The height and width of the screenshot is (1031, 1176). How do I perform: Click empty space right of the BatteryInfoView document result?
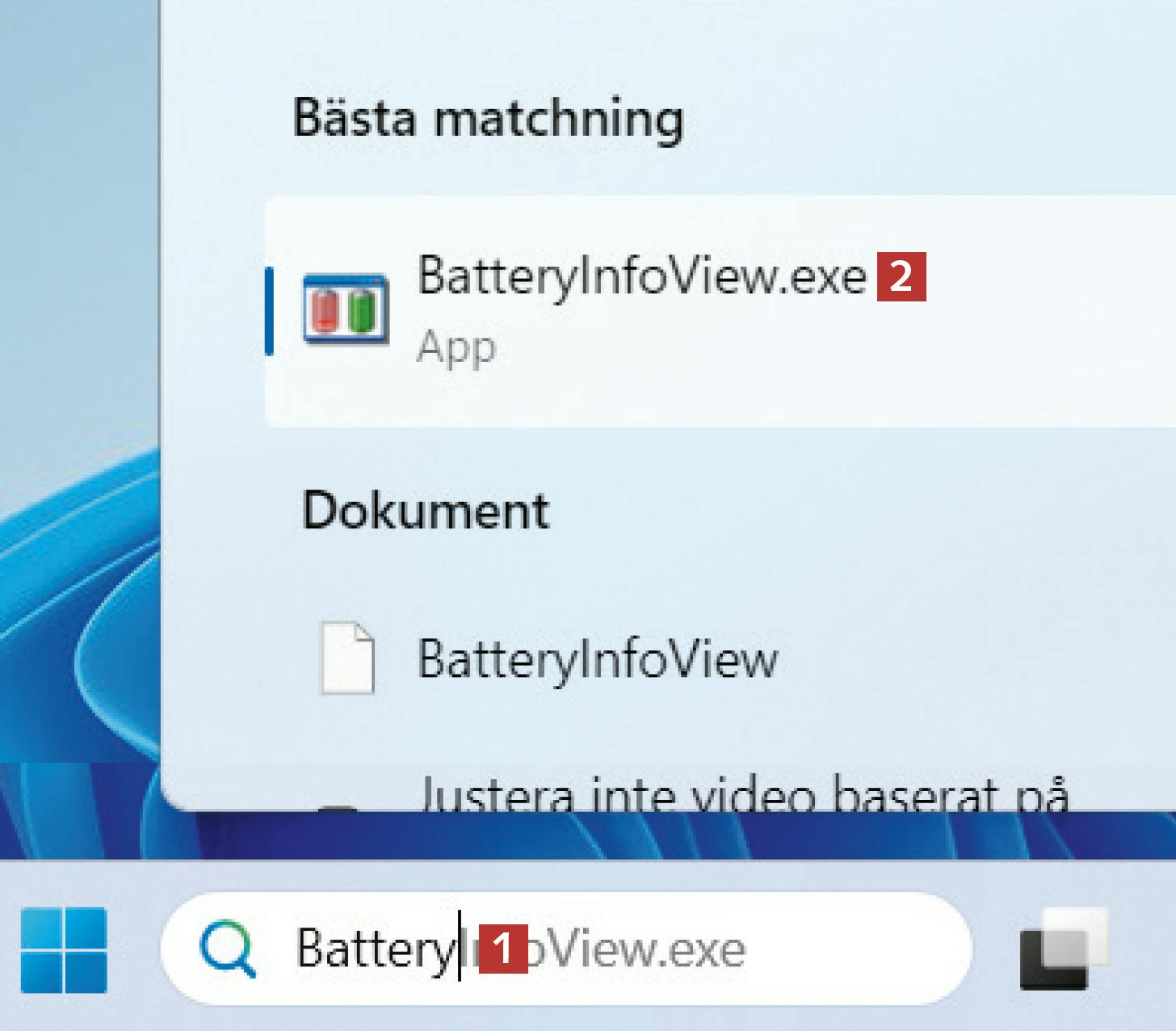tap(969, 659)
